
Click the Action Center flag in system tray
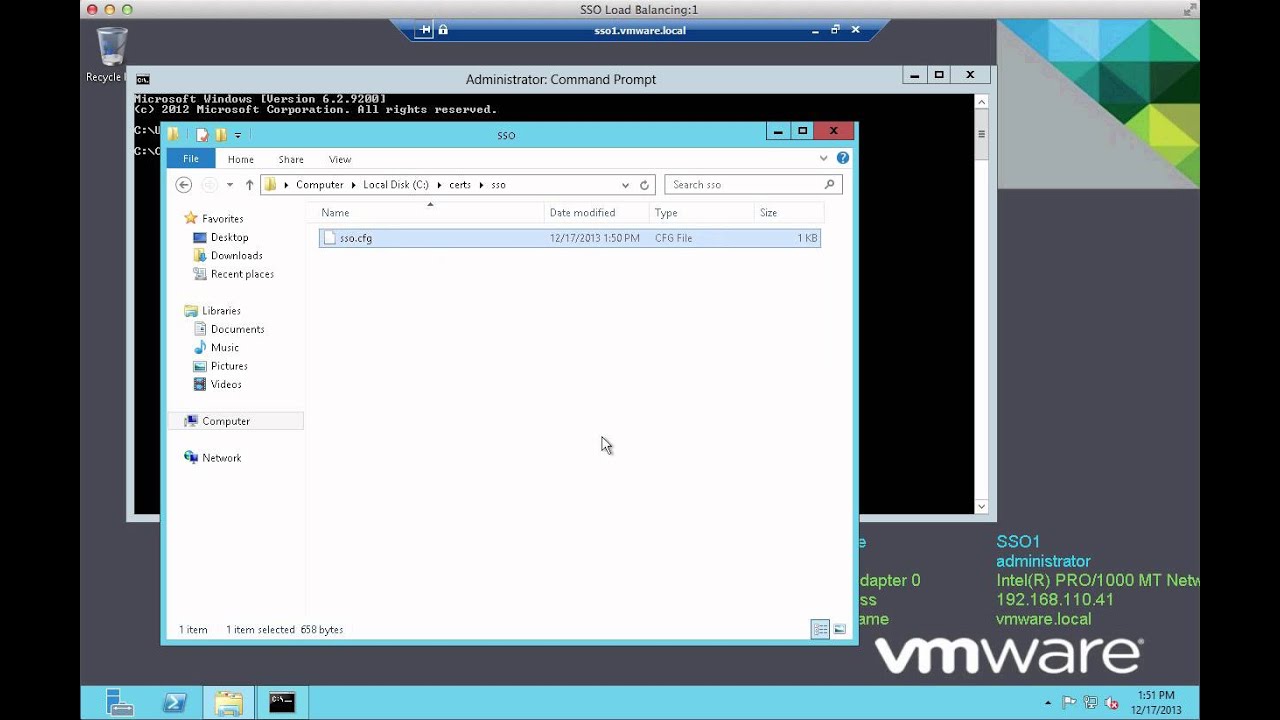(x=1069, y=703)
